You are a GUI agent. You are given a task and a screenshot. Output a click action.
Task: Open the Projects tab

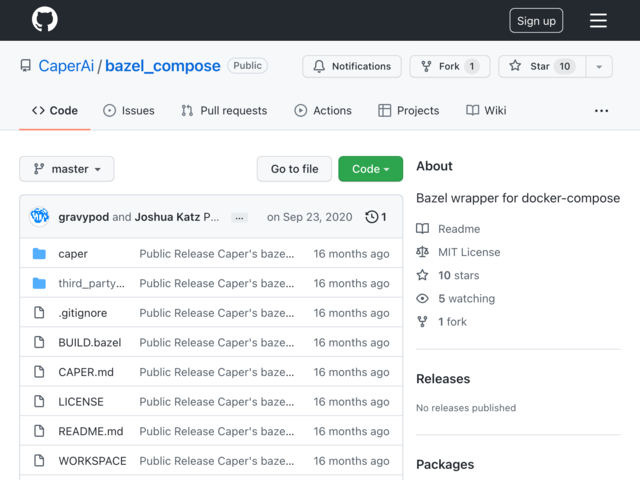point(409,111)
